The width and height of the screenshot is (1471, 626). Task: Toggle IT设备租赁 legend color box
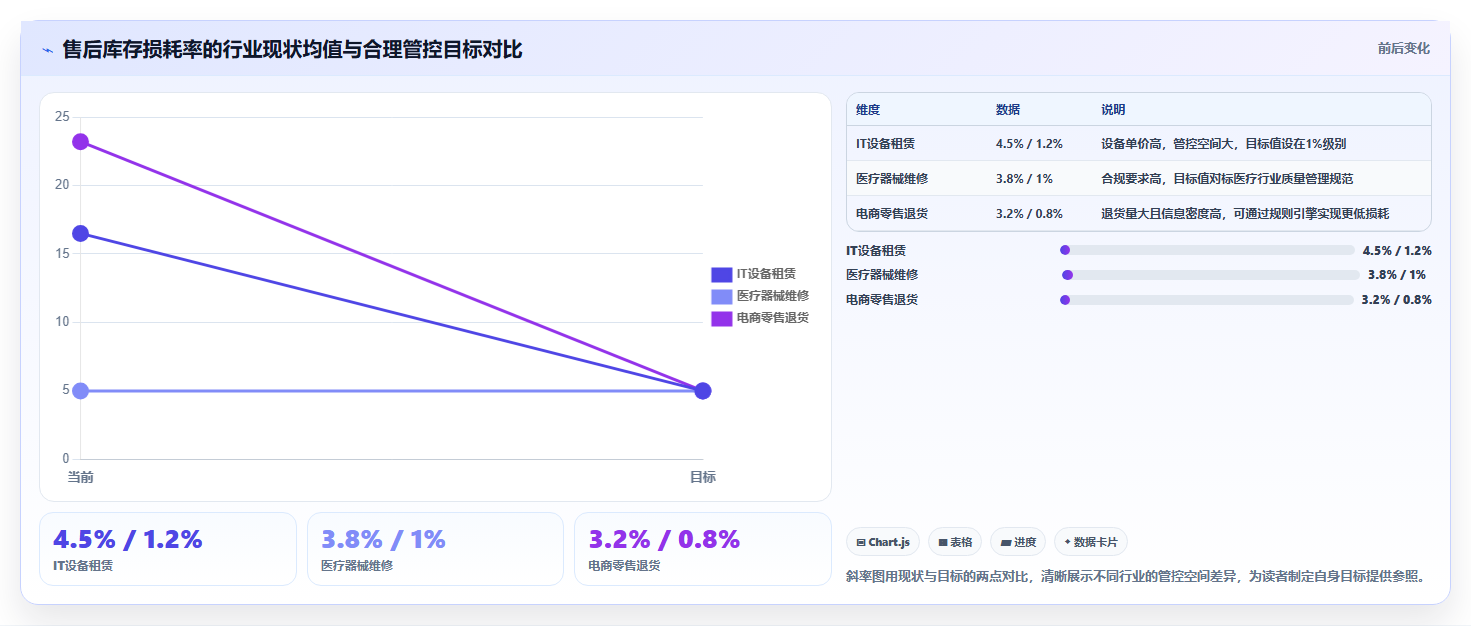pos(722,274)
